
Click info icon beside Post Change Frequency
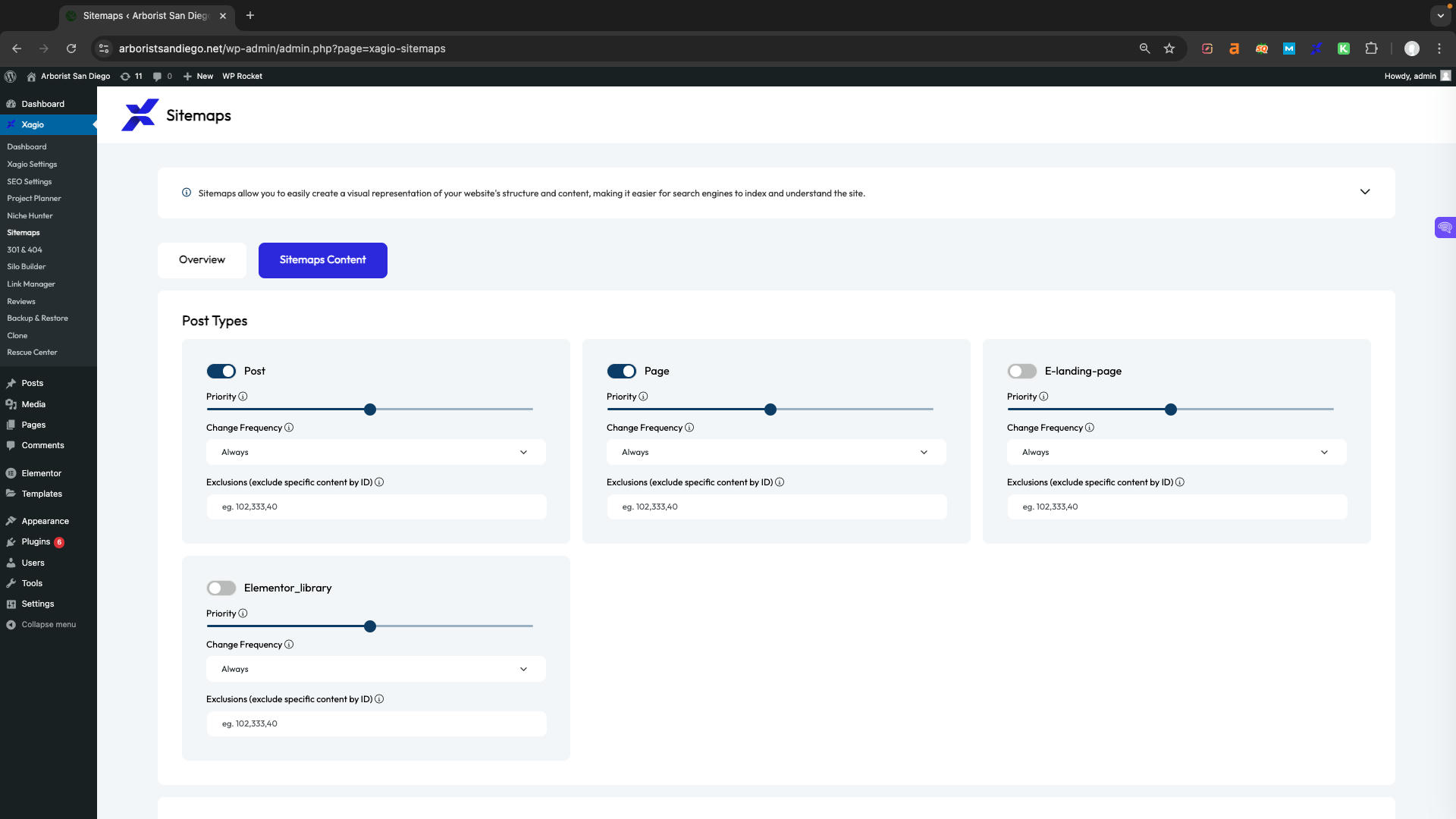pyautogui.click(x=289, y=428)
